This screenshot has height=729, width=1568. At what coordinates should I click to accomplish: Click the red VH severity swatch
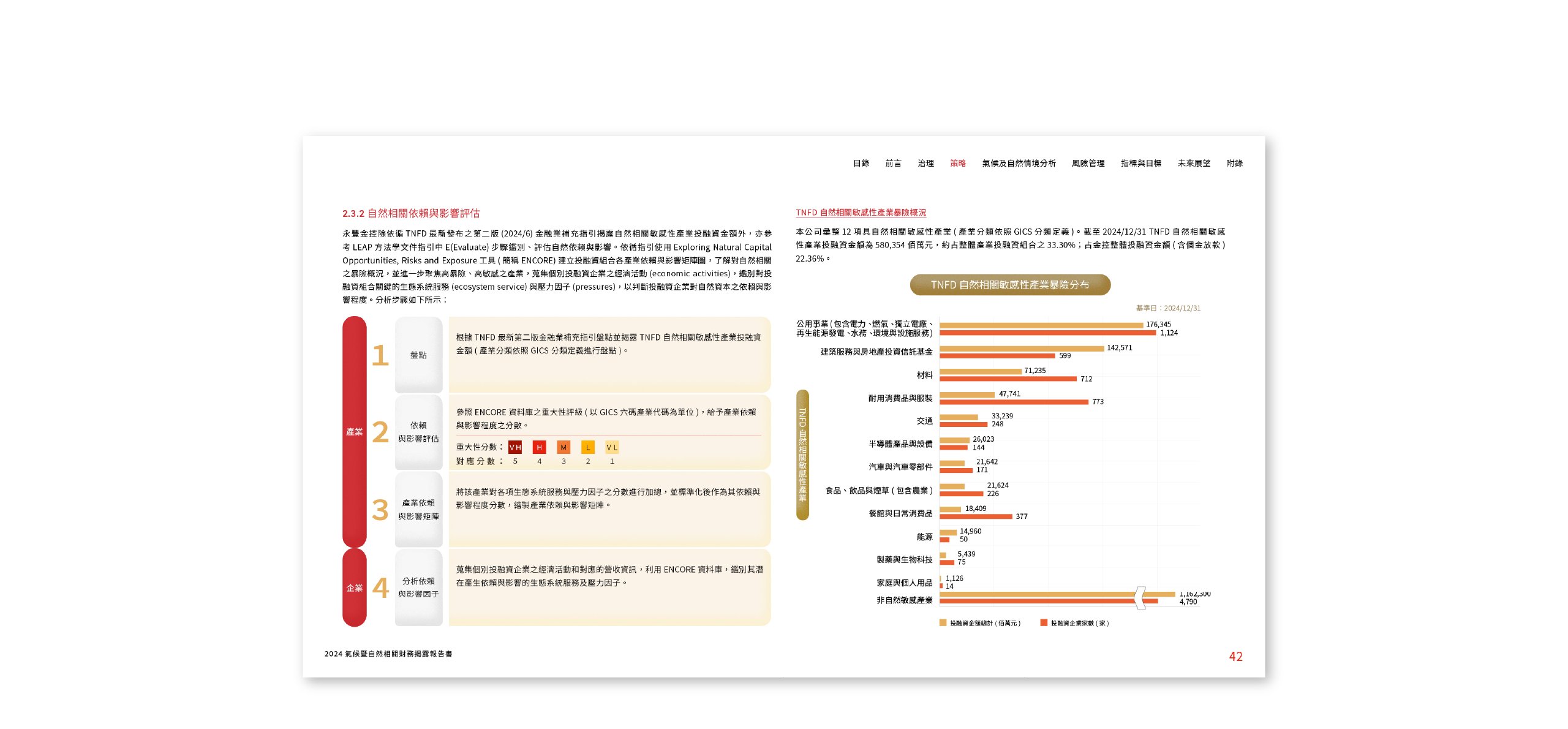pos(515,447)
